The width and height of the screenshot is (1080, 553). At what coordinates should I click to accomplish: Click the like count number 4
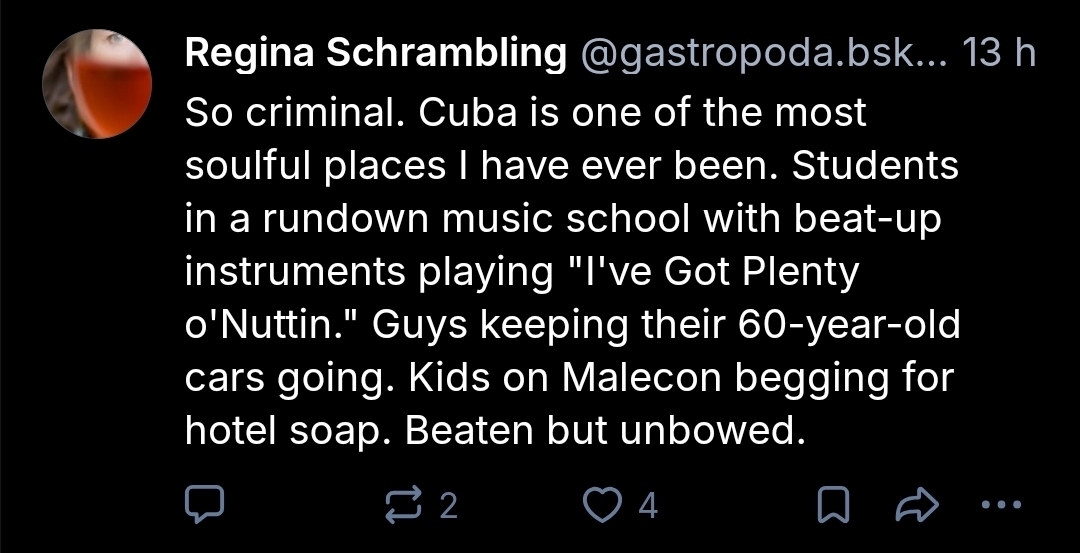point(648,507)
